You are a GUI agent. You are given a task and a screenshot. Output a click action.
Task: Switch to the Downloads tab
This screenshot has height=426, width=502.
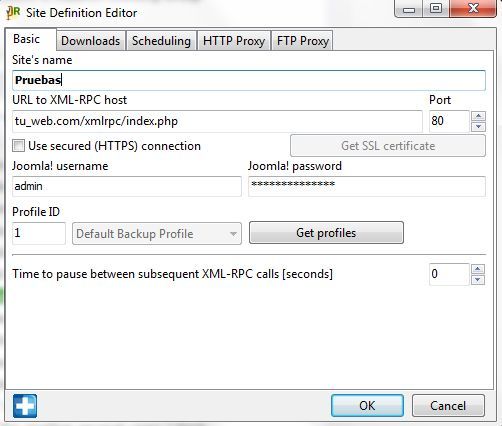pos(91,41)
